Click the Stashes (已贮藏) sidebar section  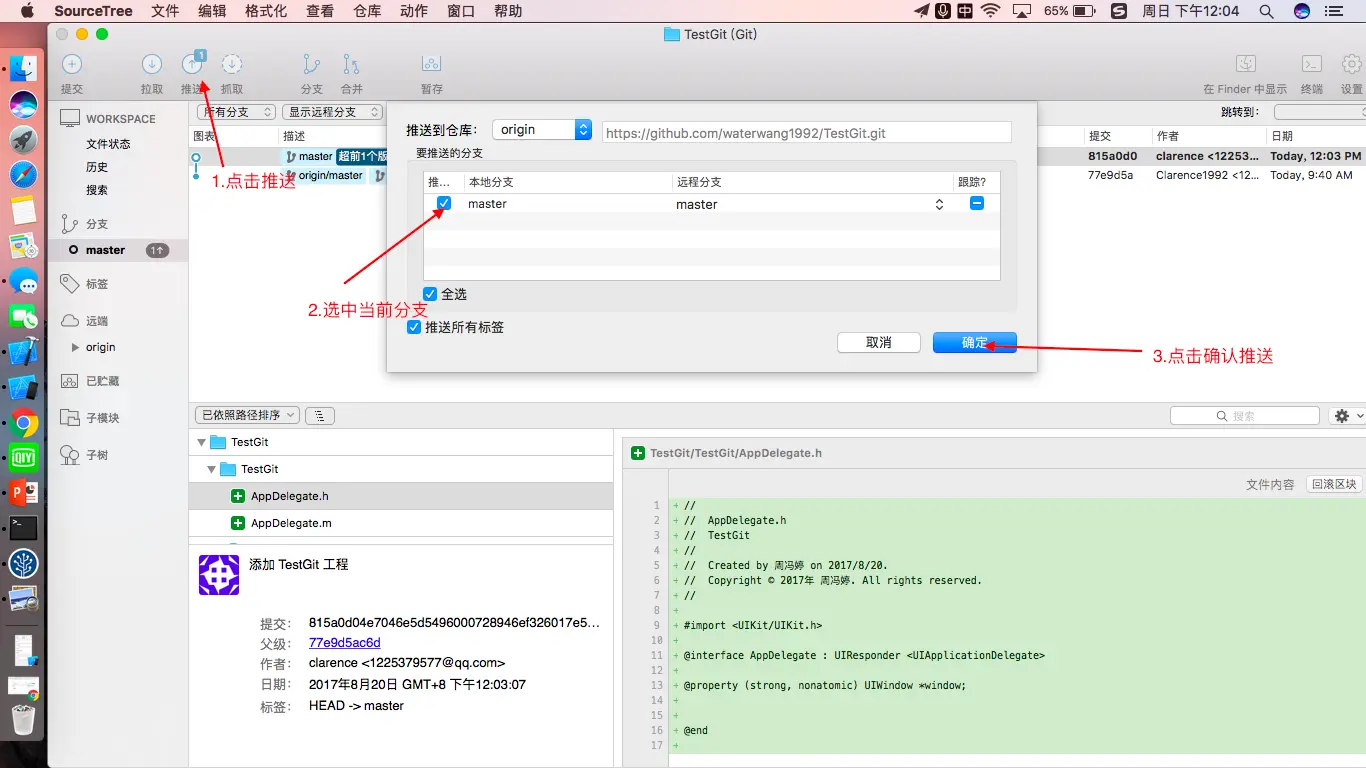102,381
